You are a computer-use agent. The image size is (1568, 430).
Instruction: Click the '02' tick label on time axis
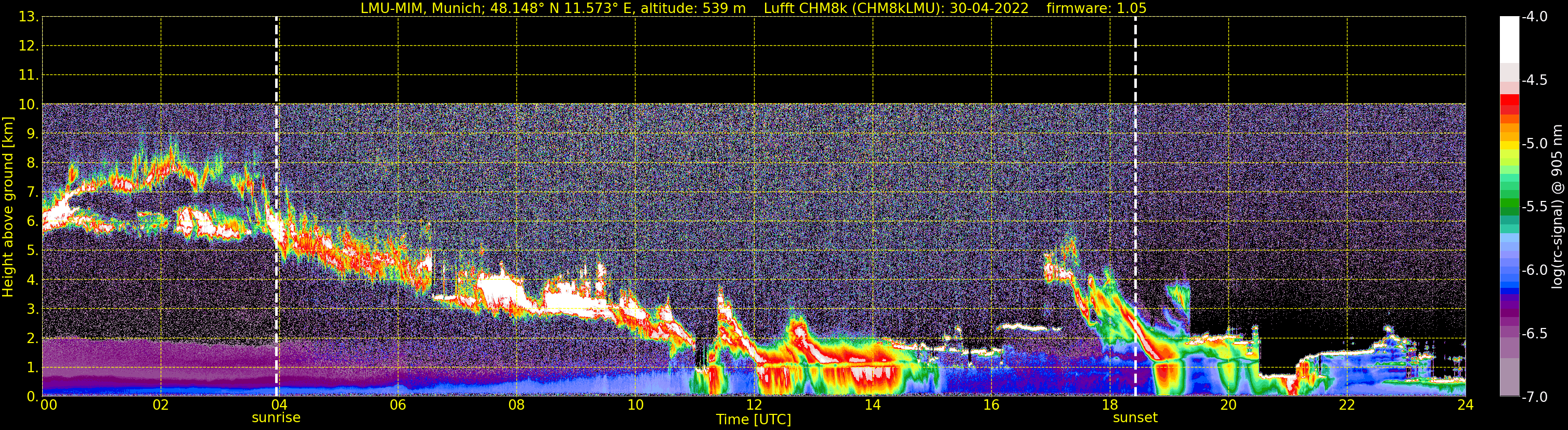(161, 405)
